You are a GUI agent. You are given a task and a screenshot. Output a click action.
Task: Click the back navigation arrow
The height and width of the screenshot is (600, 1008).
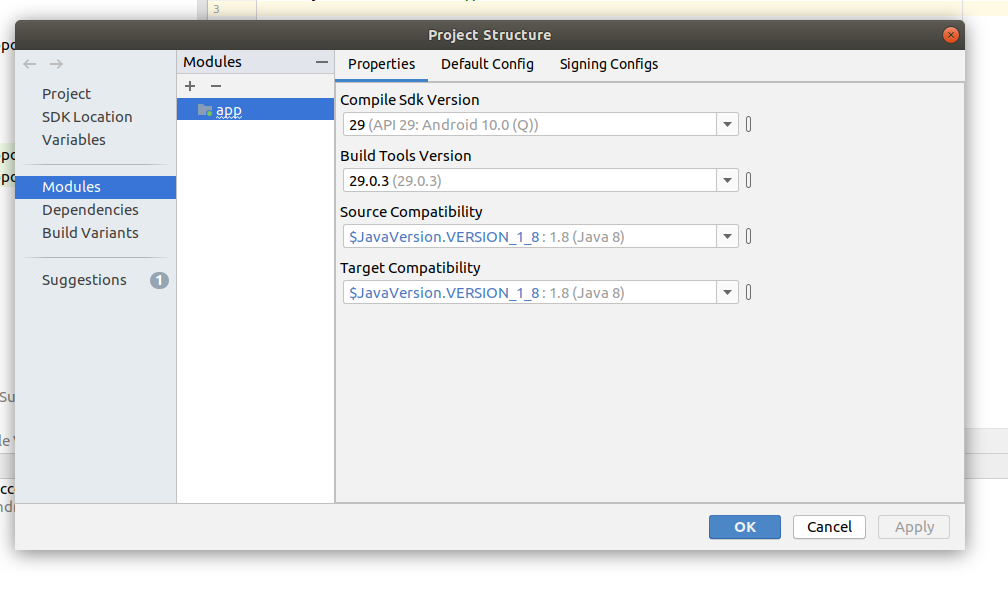(x=30, y=64)
